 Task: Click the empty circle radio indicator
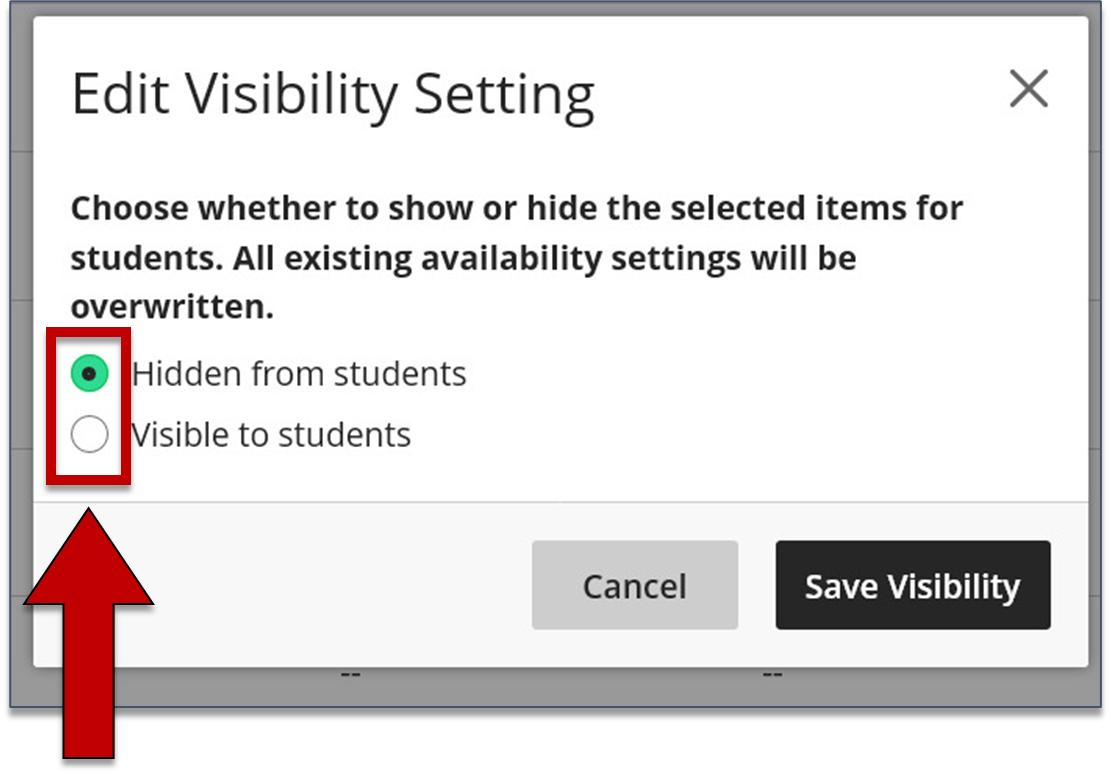coord(88,434)
